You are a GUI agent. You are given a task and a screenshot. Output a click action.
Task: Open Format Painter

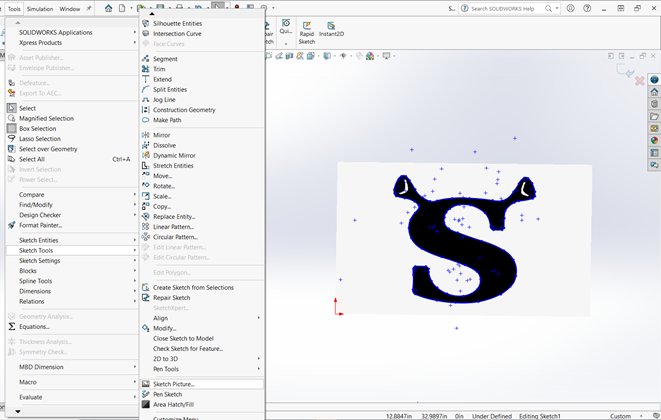tap(72, 225)
